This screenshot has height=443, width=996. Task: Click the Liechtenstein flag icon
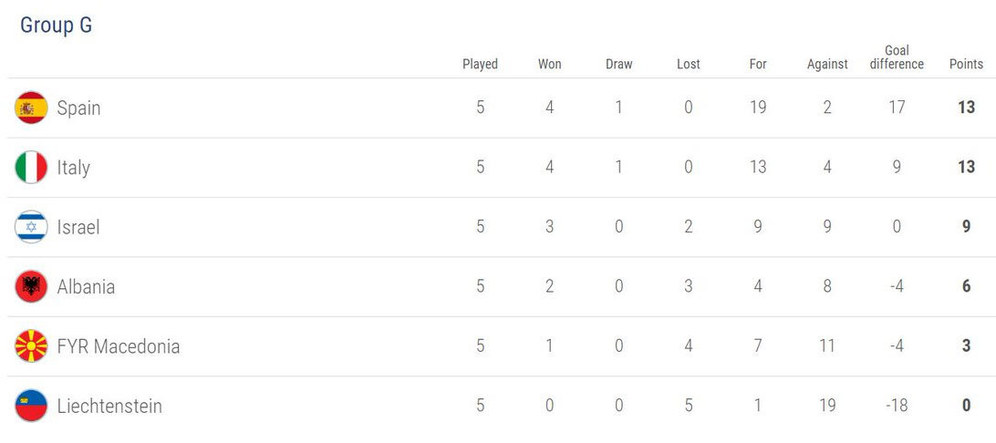31,407
